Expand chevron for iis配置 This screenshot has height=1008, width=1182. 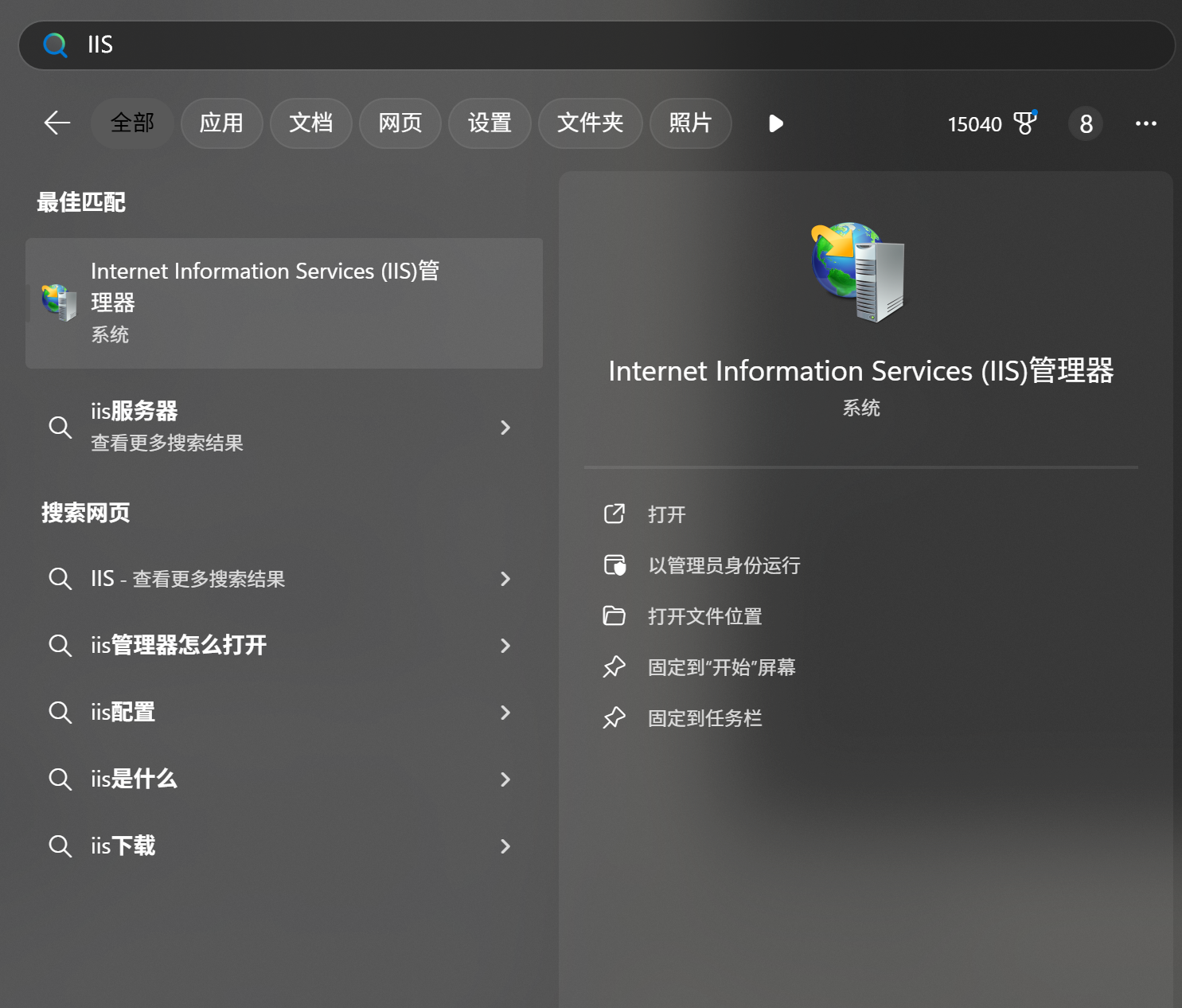pos(505,713)
